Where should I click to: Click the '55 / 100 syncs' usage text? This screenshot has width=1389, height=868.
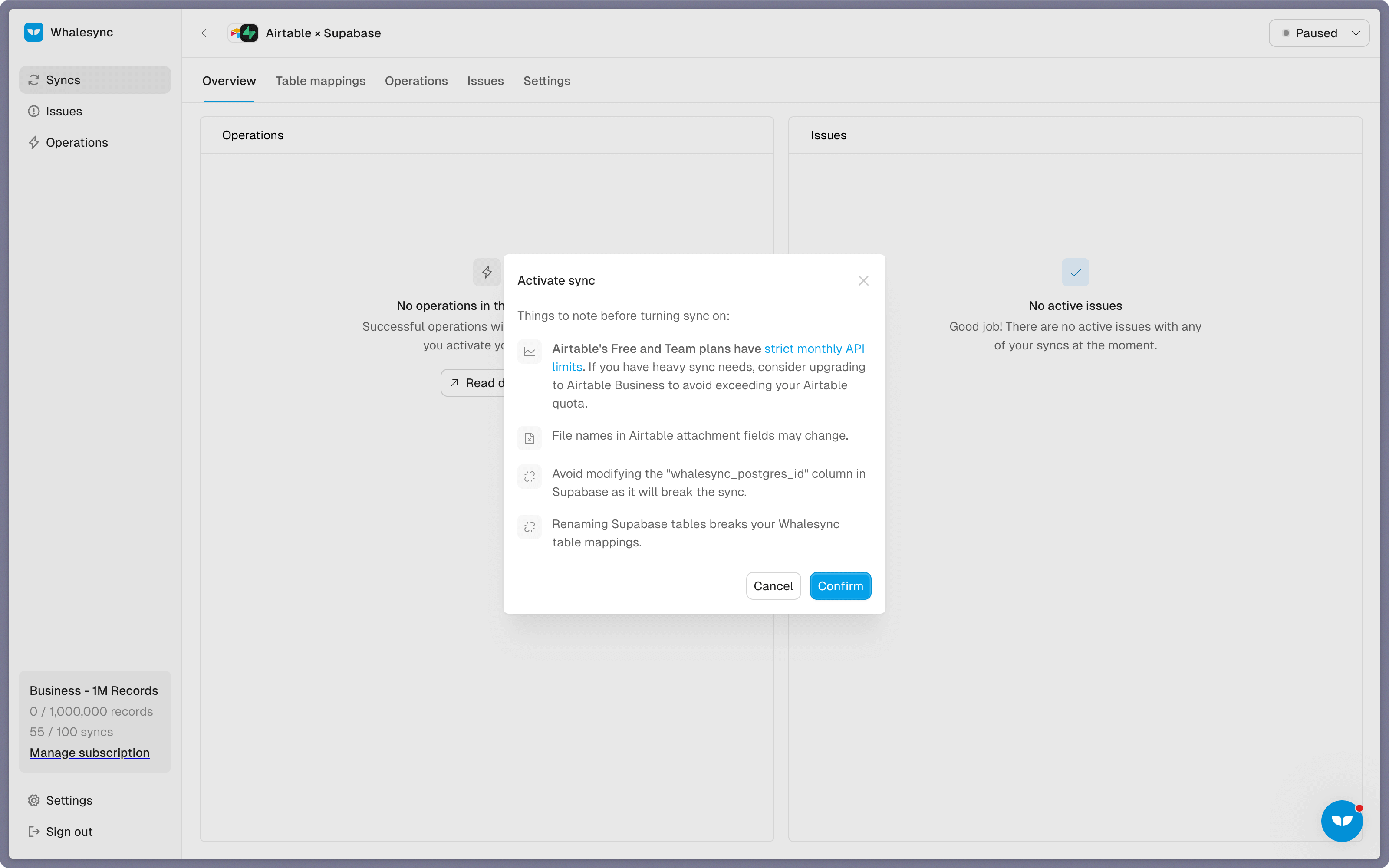click(x=71, y=732)
